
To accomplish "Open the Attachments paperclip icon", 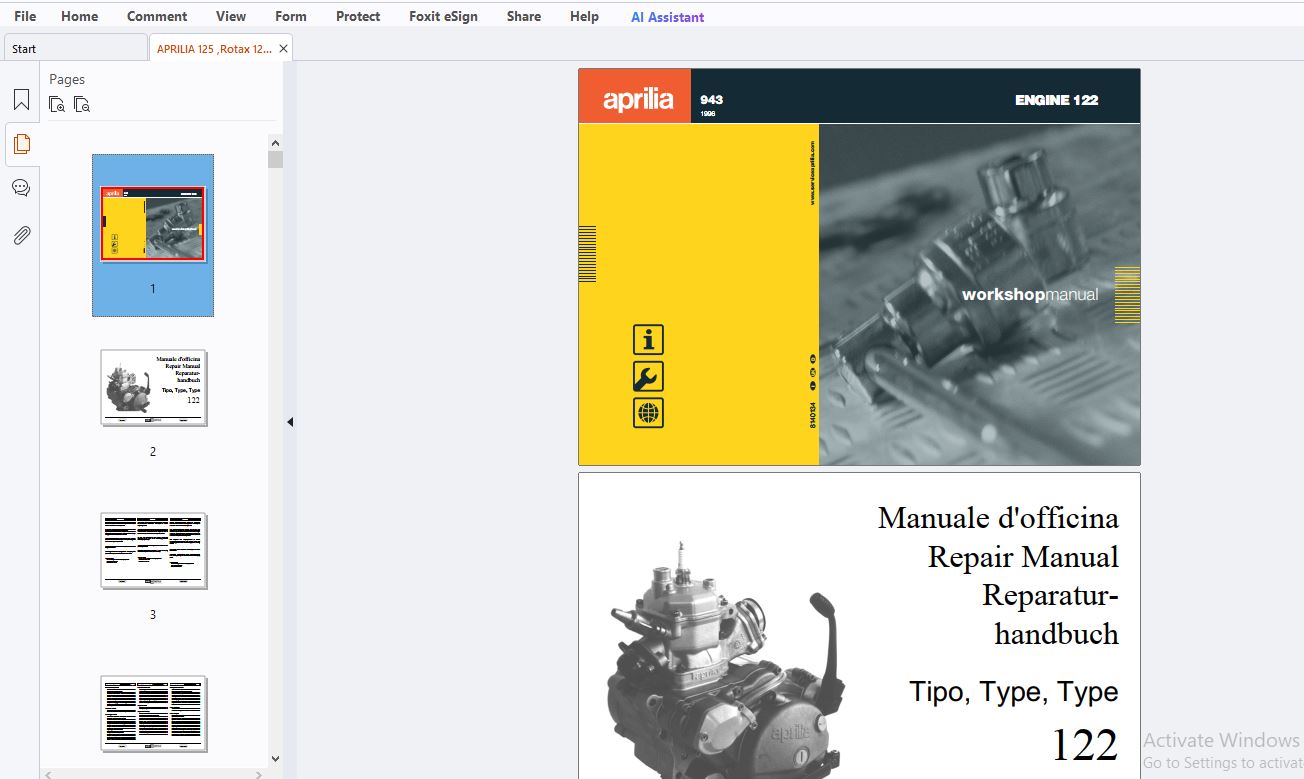I will click(x=21, y=235).
